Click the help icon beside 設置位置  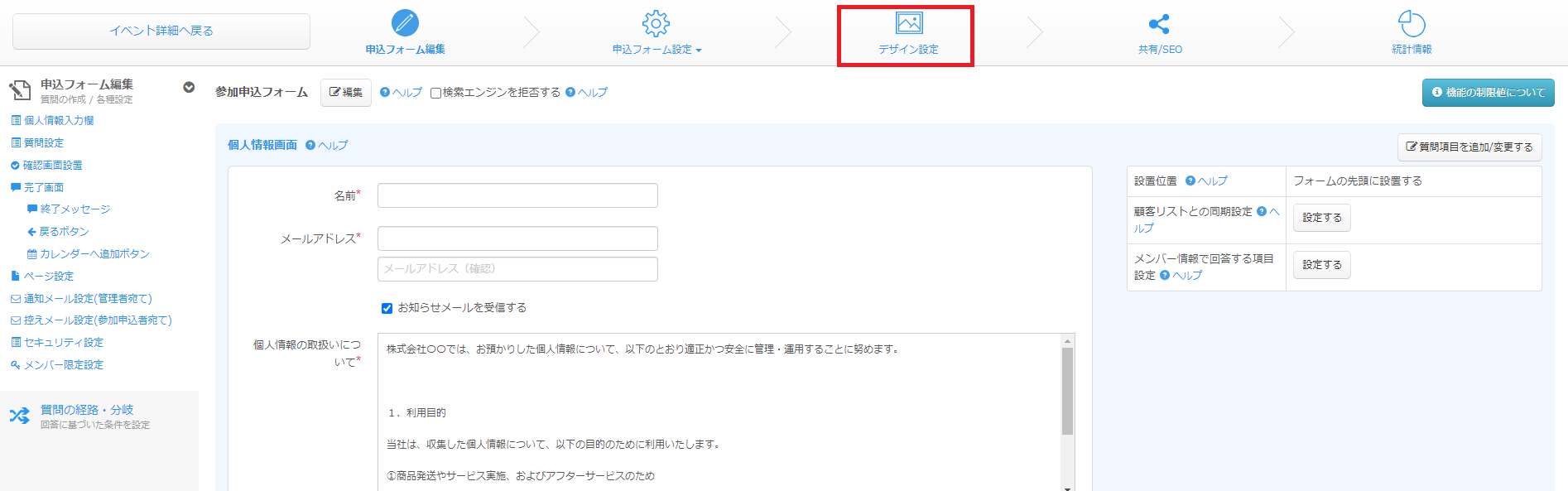tap(1190, 181)
